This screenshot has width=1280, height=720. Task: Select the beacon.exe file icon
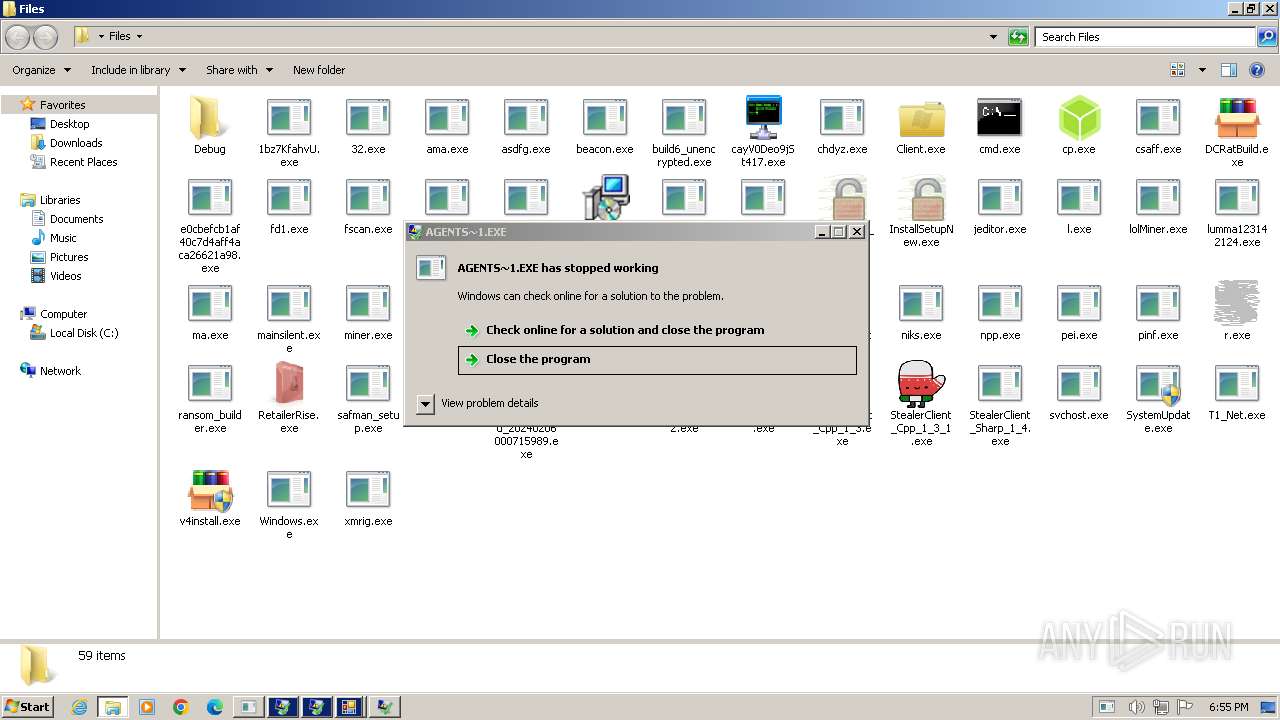click(x=605, y=118)
